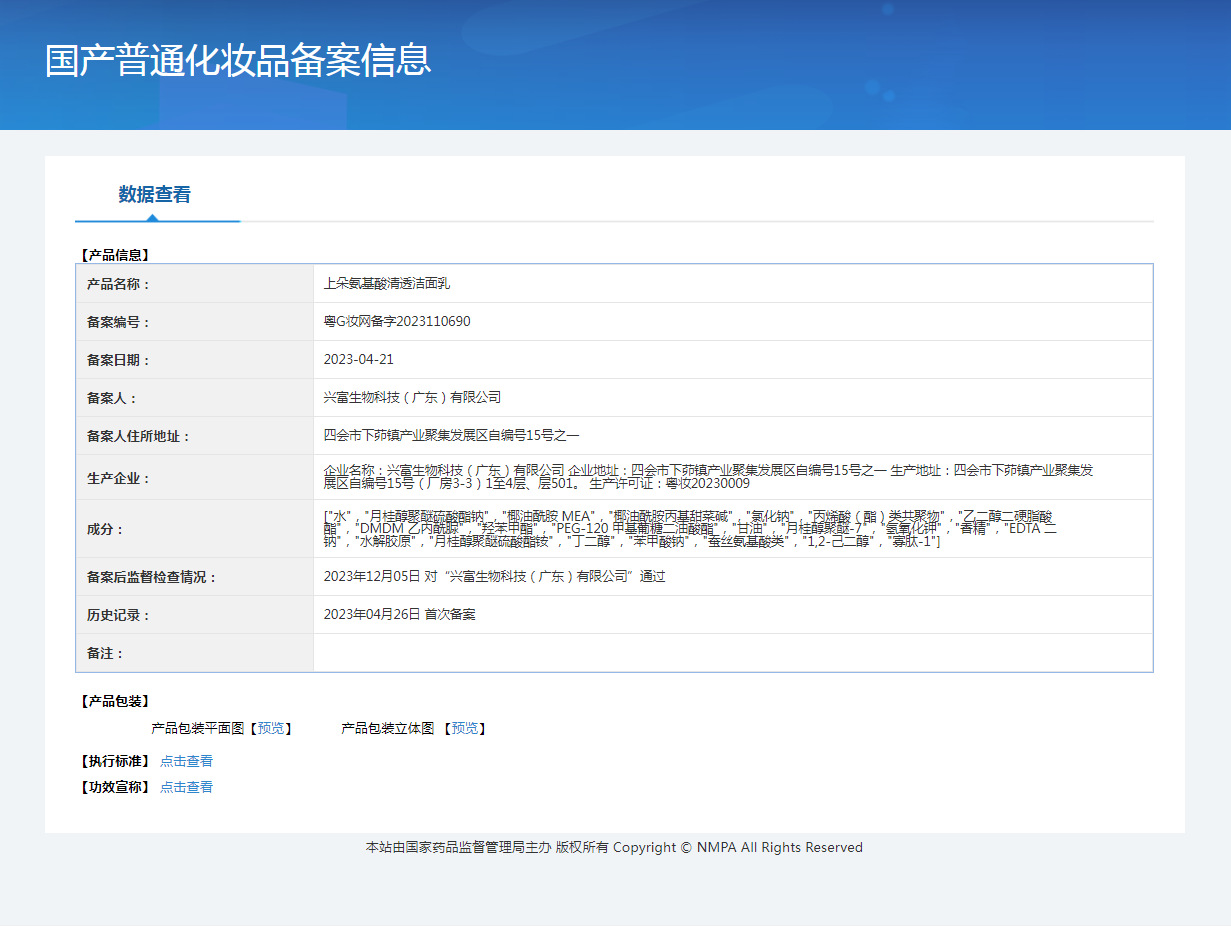Click the NMPA copyright footer text
The image size is (1231, 926).
[614, 847]
